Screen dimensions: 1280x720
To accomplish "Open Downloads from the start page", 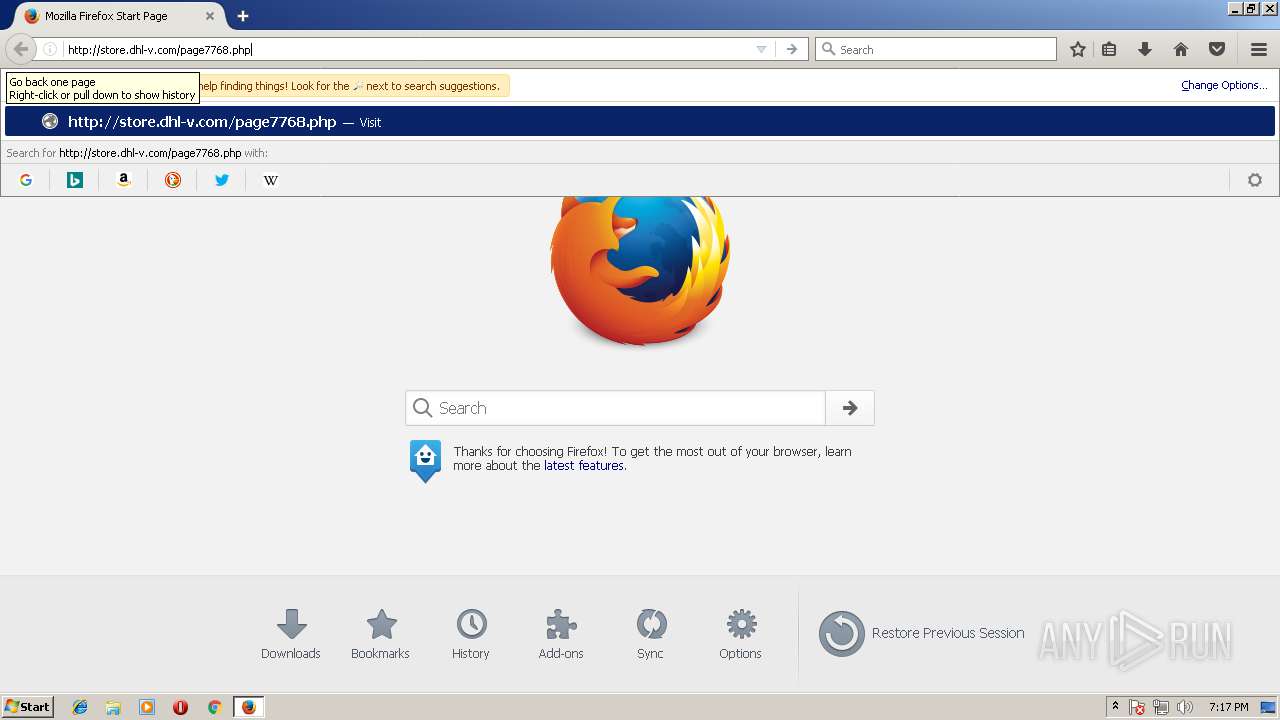I will coord(291,635).
